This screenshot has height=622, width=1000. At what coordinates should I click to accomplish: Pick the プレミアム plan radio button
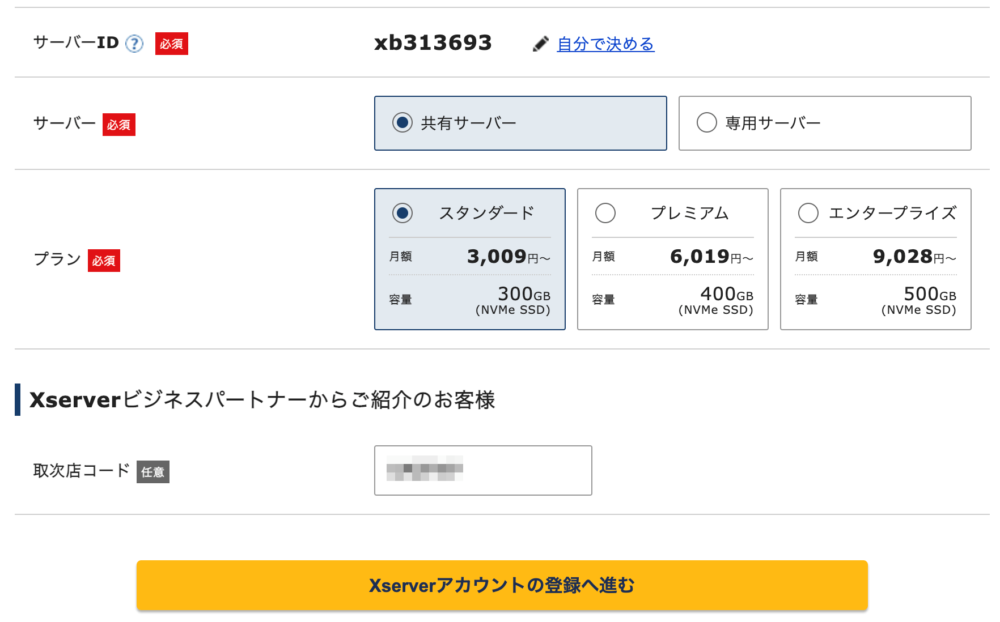605,213
